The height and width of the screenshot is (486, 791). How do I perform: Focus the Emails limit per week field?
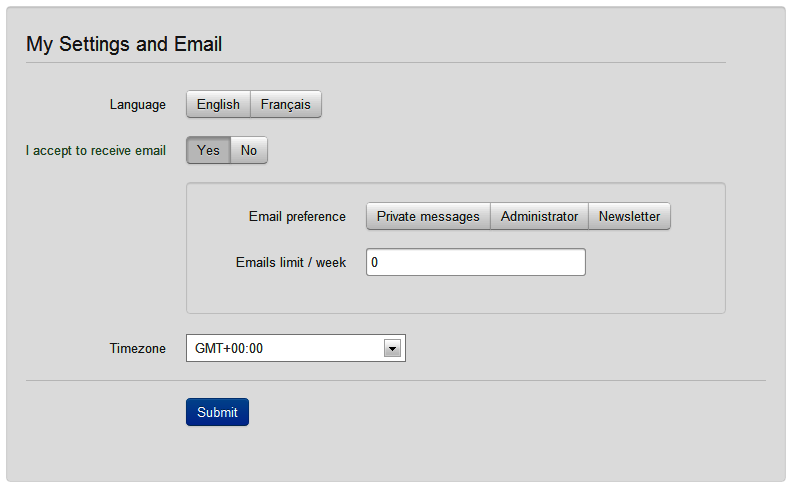[x=476, y=262]
